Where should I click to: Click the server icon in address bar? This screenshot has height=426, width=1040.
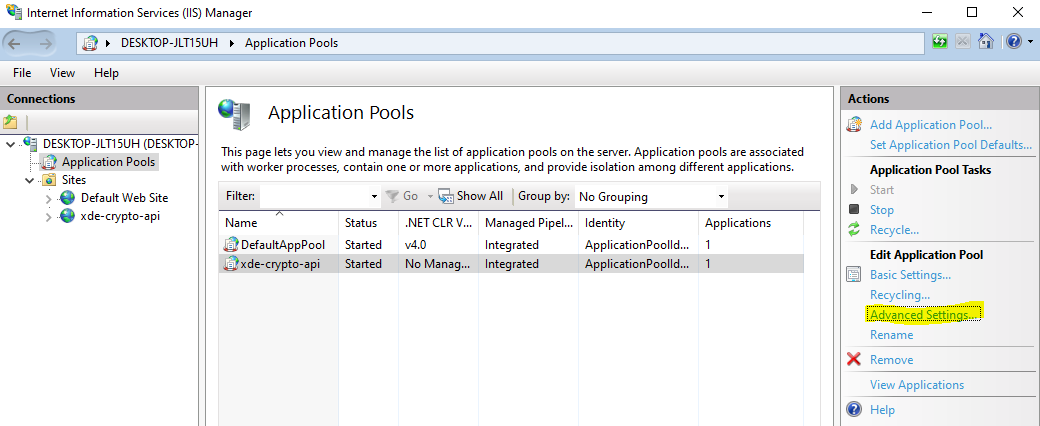[x=89, y=43]
